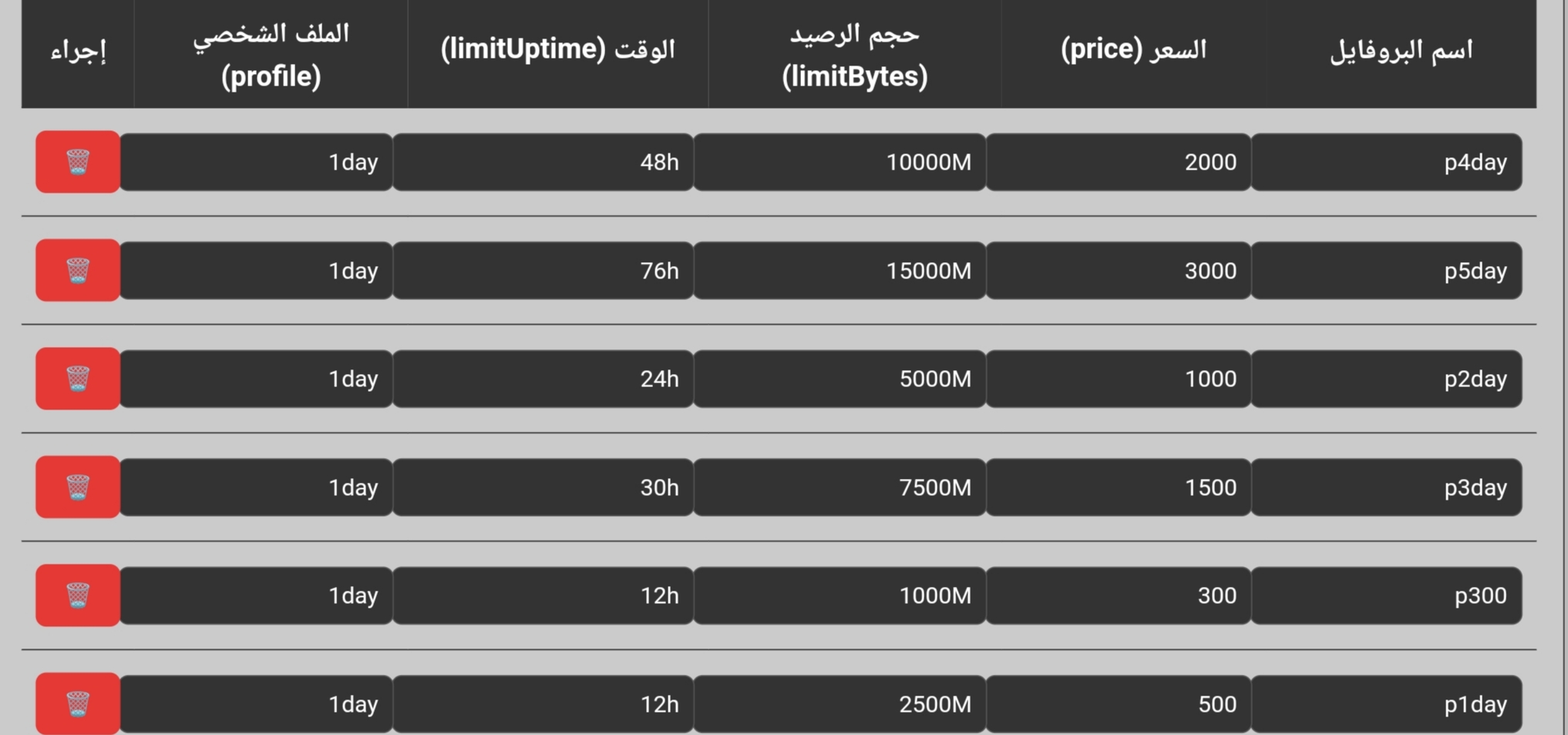This screenshot has height=735, width=1568.
Task: Edit the p2day profile name field
Action: tap(1386, 379)
